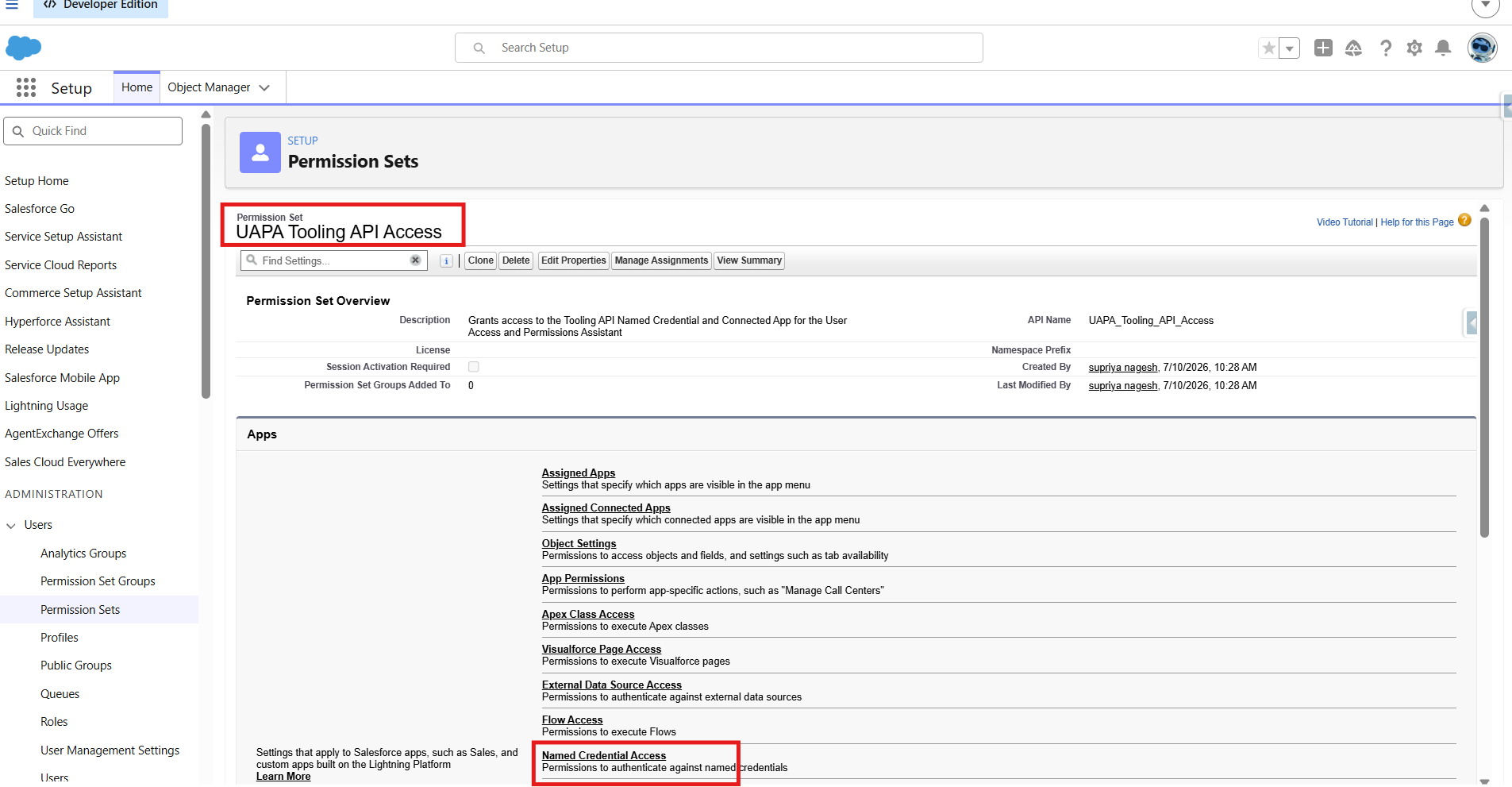The width and height of the screenshot is (1512, 787).
Task: Open the setup gear icon
Action: (x=1414, y=48)
